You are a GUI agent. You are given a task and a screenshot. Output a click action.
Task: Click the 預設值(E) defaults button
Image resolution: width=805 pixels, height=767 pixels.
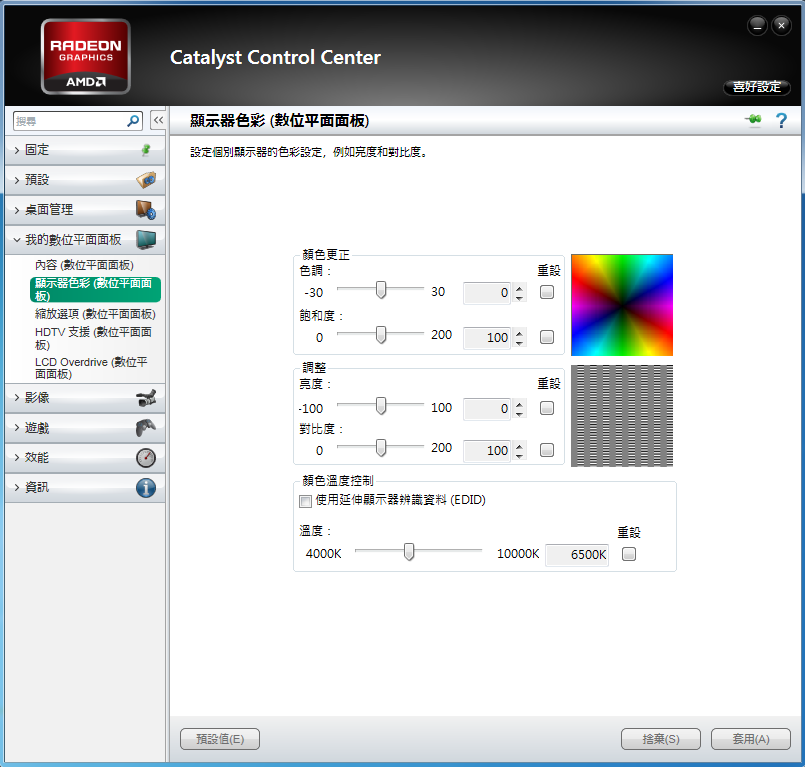(x=220, y=739)
